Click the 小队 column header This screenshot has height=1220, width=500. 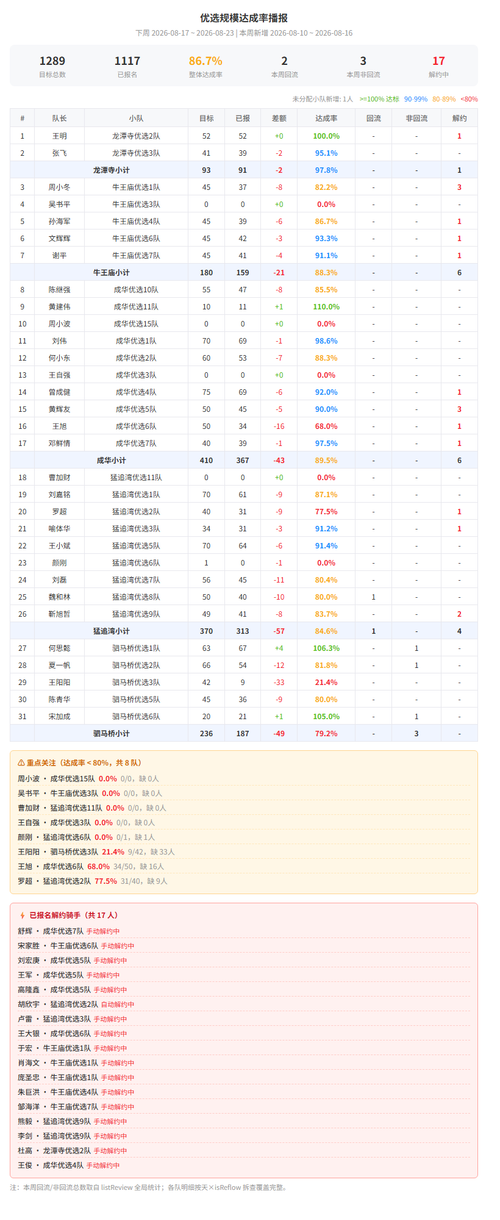135,118
